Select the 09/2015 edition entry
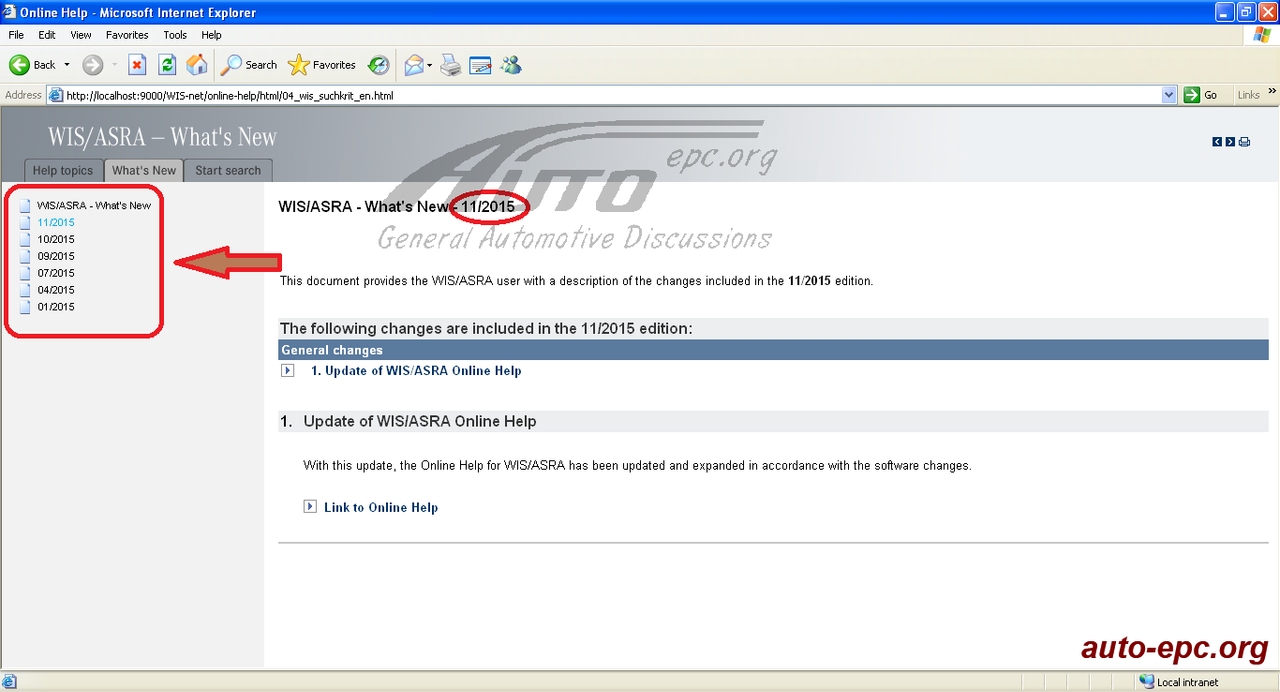This screenshot has width=1280, height=692. [x=56, y=257]
